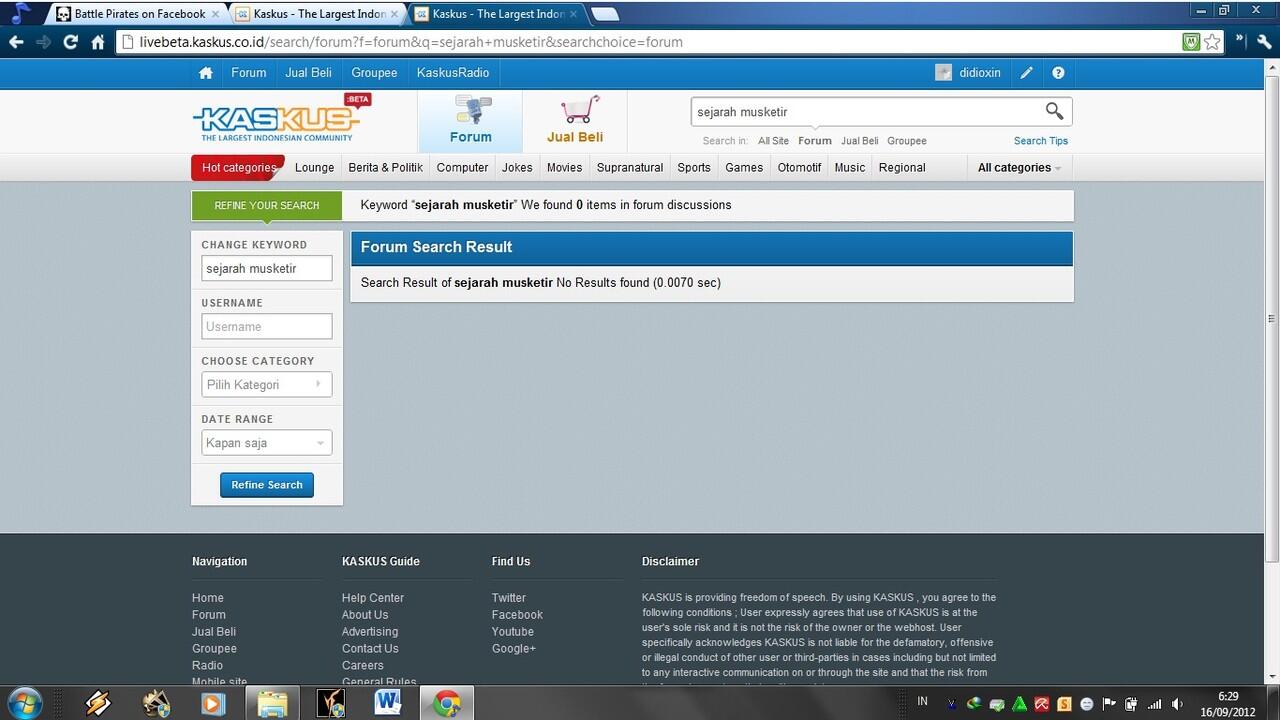Click the Change Keyword input field
The image size is (1280, 720).
(x=267, y=268)
